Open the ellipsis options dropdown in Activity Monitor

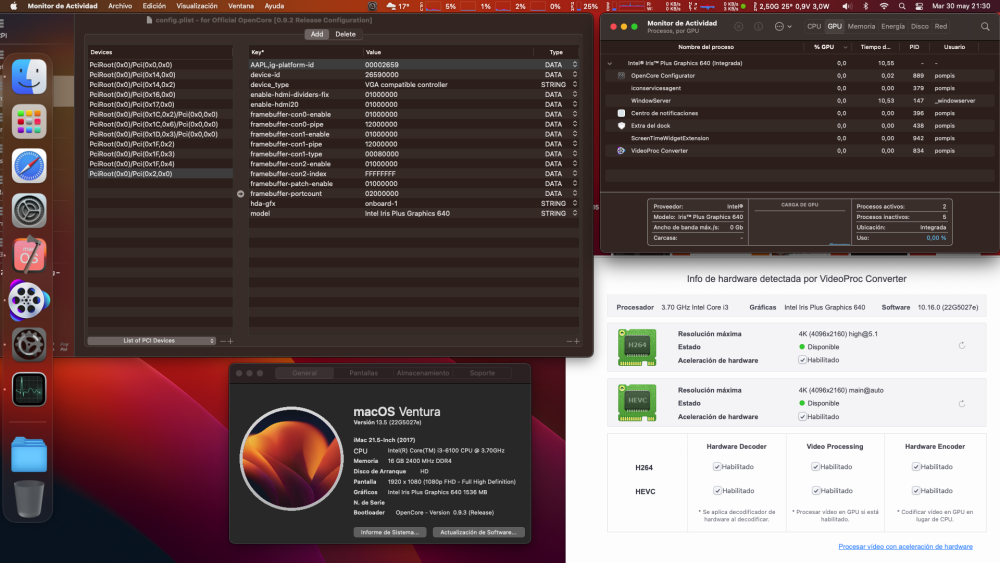(x=783, y=27)
